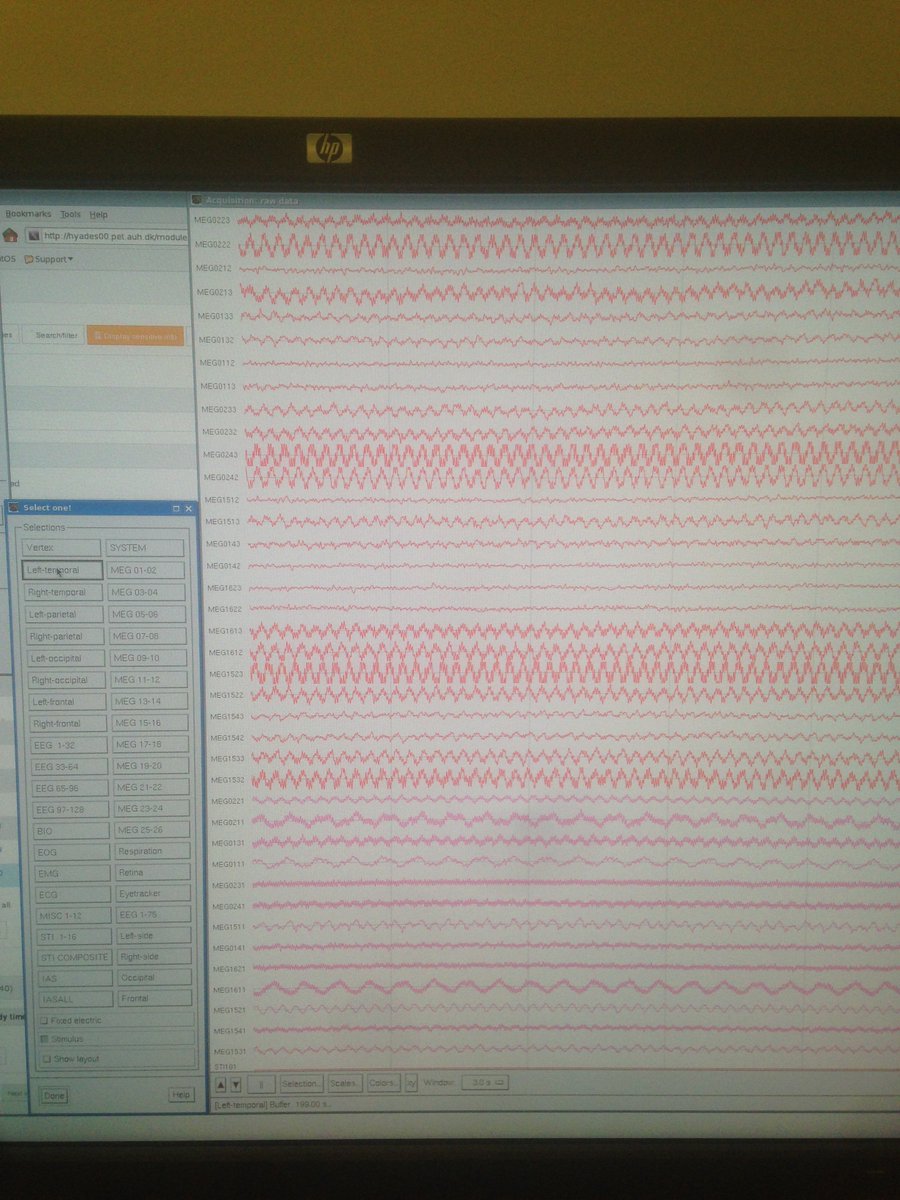Open the browser Help menu
The width and height of the screenshot is (900, 1200).
click(x=98, y=214)
